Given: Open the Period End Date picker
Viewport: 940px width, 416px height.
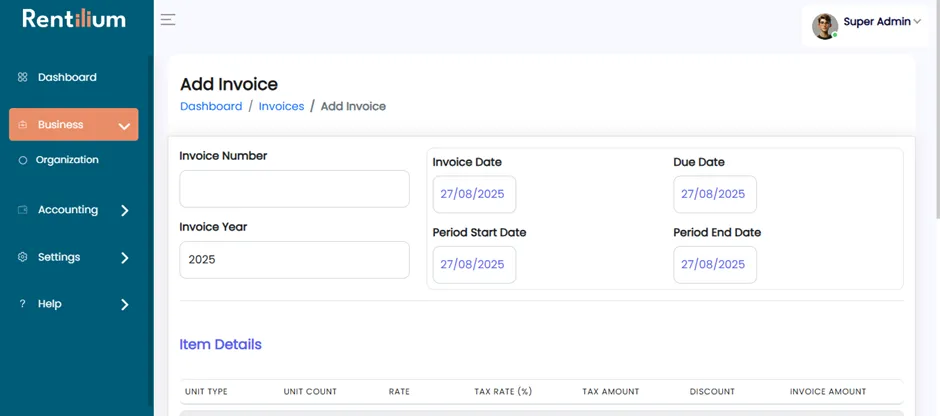Looking at the screenshot, I should point(715,265).
